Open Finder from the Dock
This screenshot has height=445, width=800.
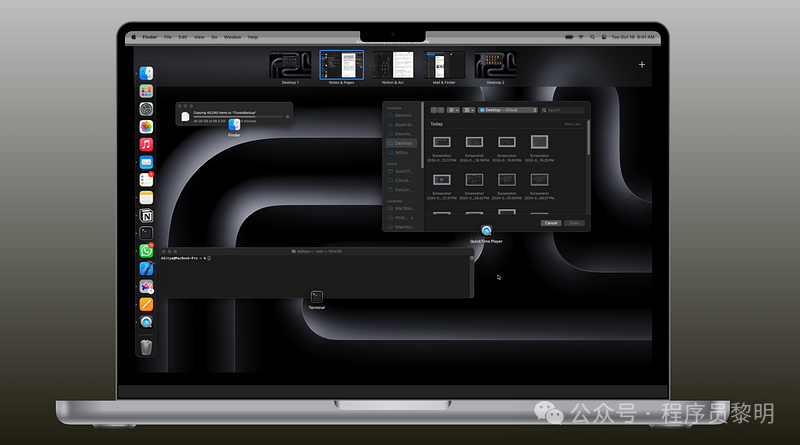146,73
